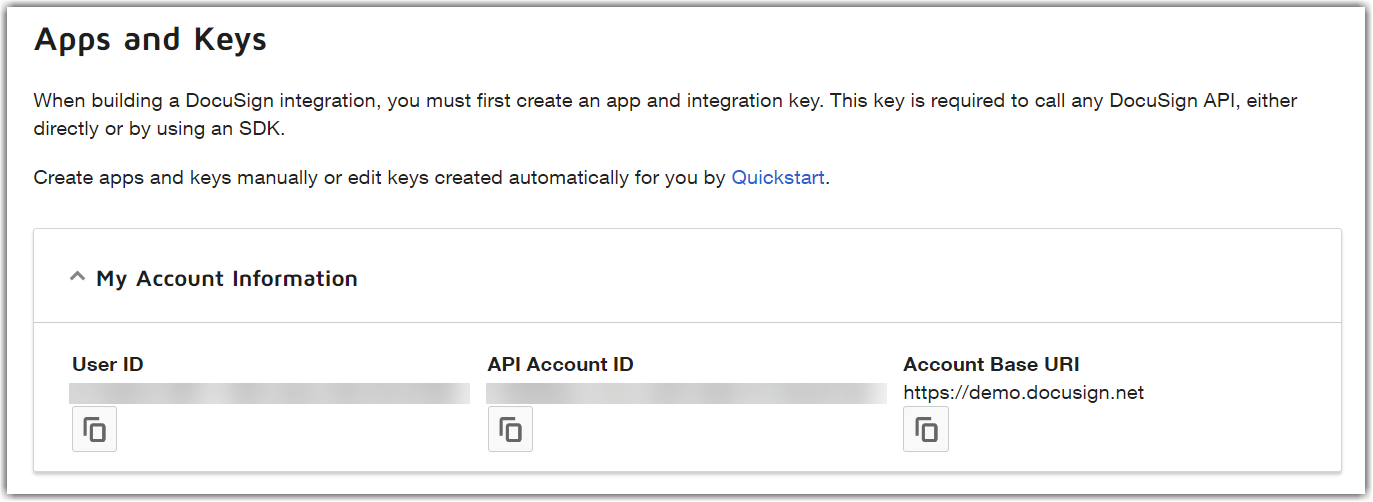
Task: Click the API Account ID label
Action: point(560,364)
